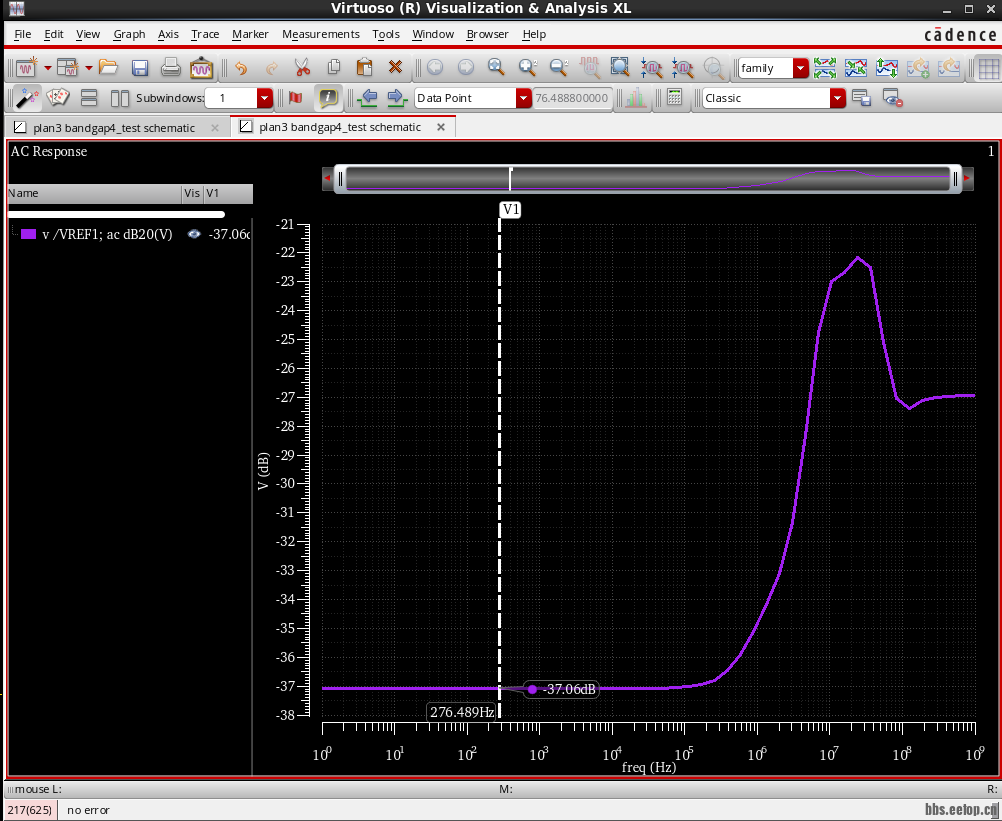Click the right handle of the zoom slider

point(956,179)
